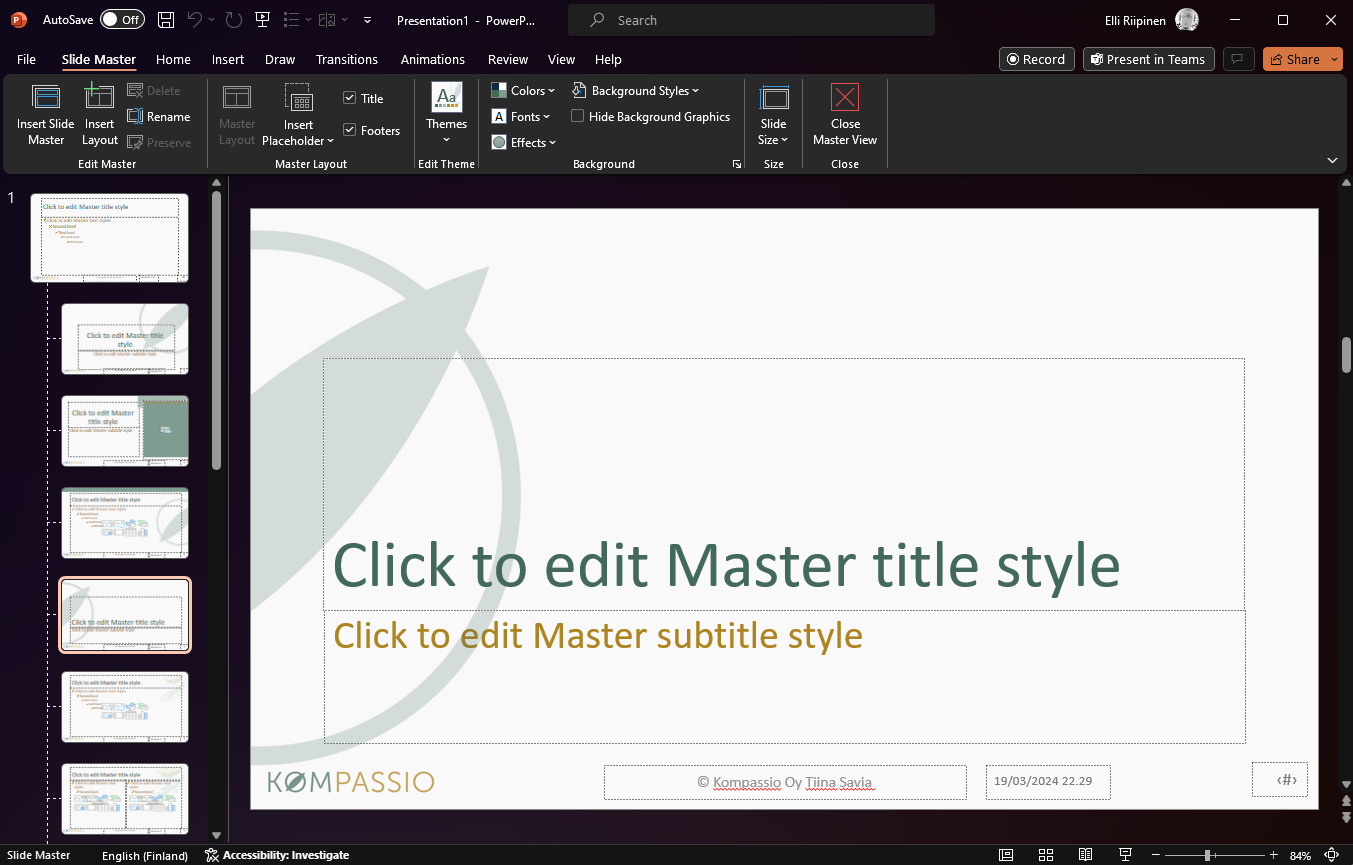The width and height of the screenshot is (1353, 865).
Task: Click the PowerPoint app logo
Action: 18,20
